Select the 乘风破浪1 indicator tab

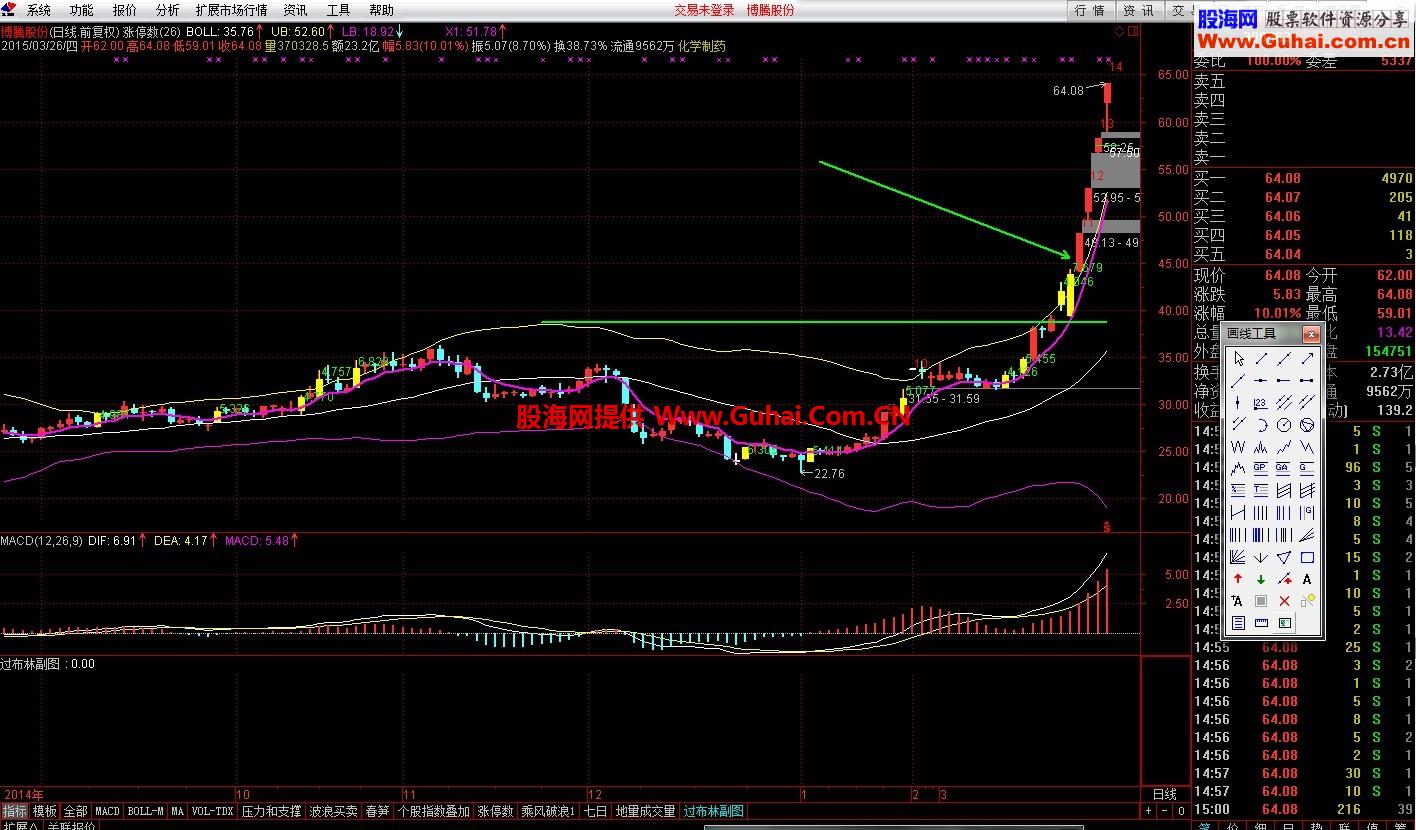pyautogui.click(x=548, y=811)
